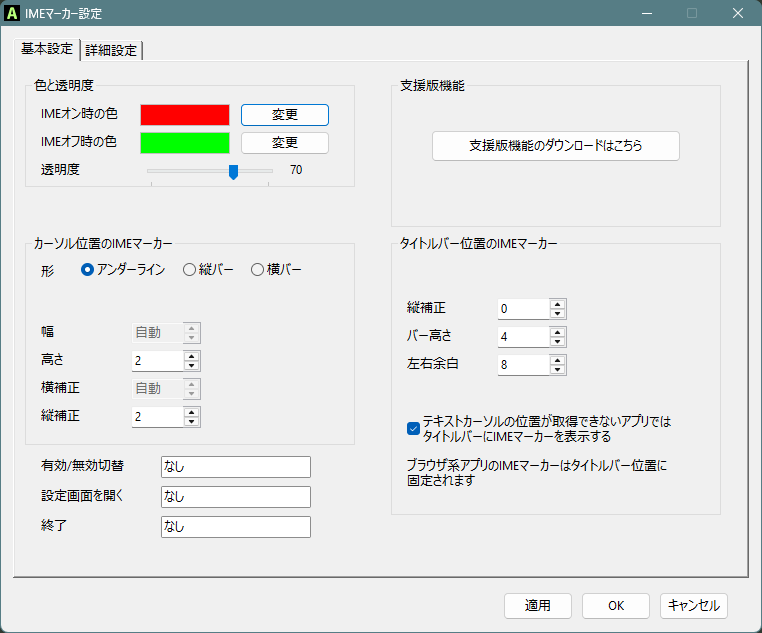Click the 設定画面を開く hotkey field

coord(236,497)
